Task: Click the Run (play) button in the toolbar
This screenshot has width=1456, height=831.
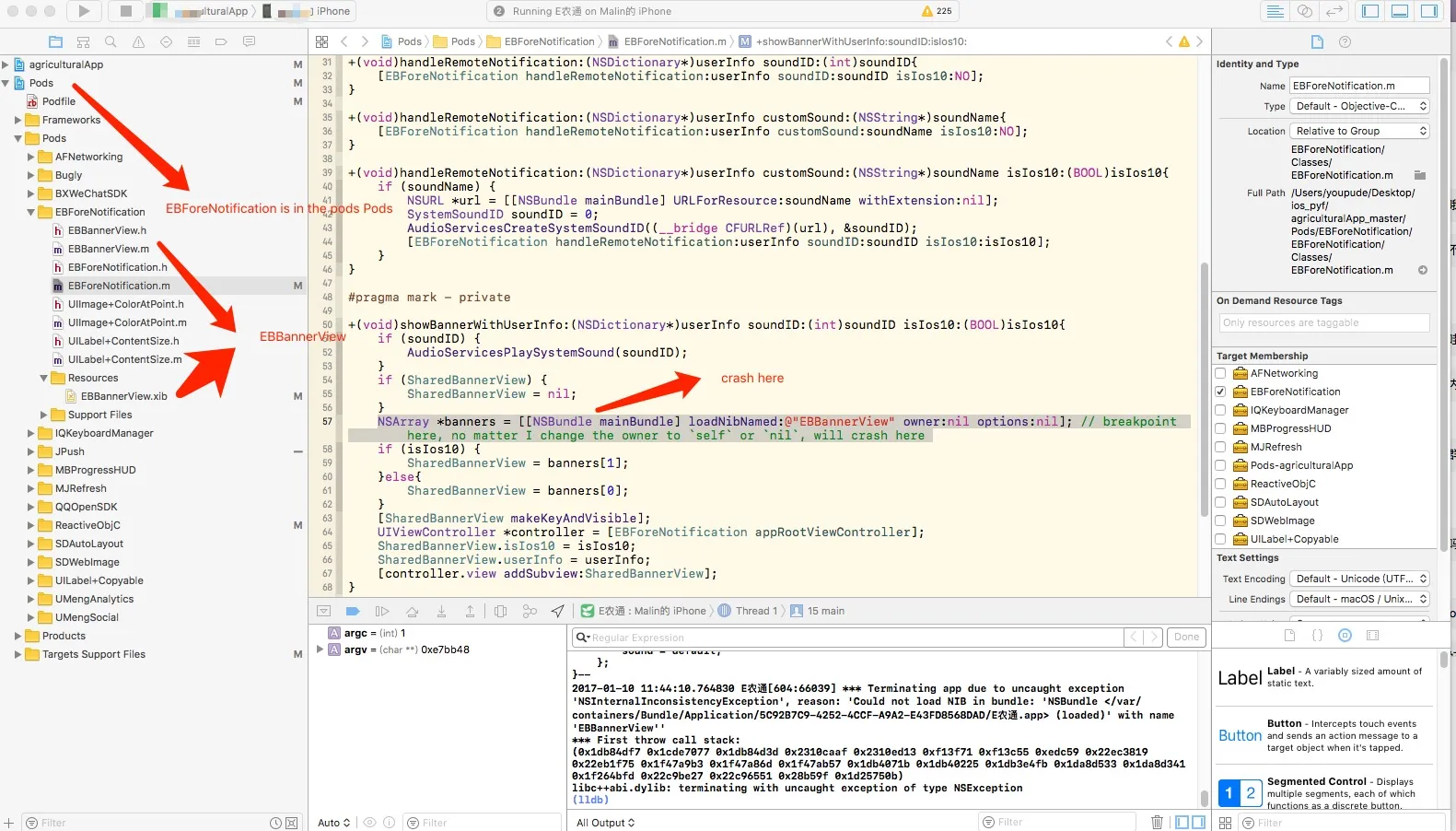Action: 84,11
